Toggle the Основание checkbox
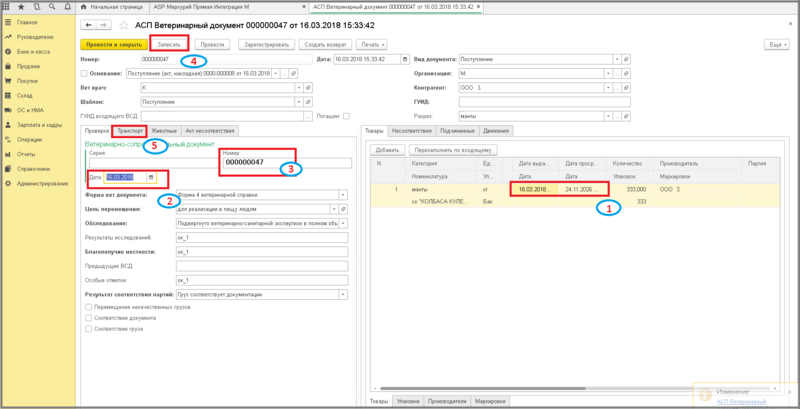Screen dimensions: 800x409 coord(83,73)
